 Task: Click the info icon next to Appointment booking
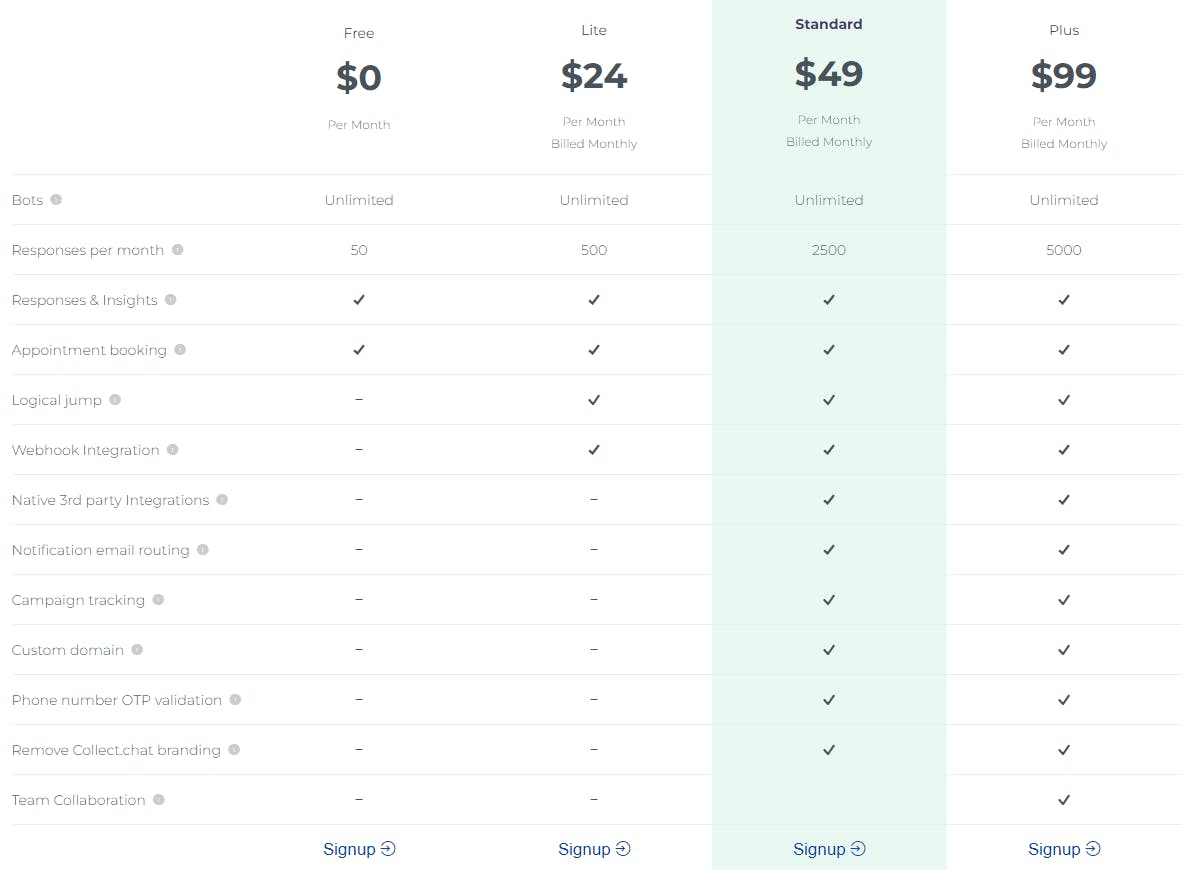(180, 350)
